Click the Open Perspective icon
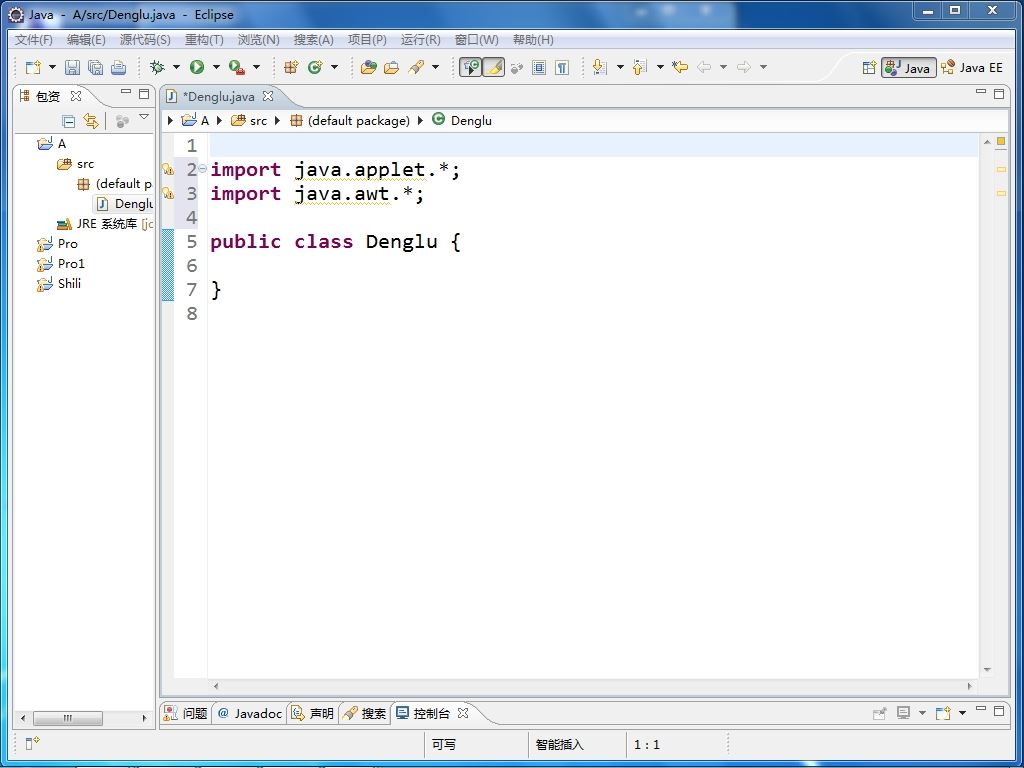The image size is (1024, 768). point(869,67)
